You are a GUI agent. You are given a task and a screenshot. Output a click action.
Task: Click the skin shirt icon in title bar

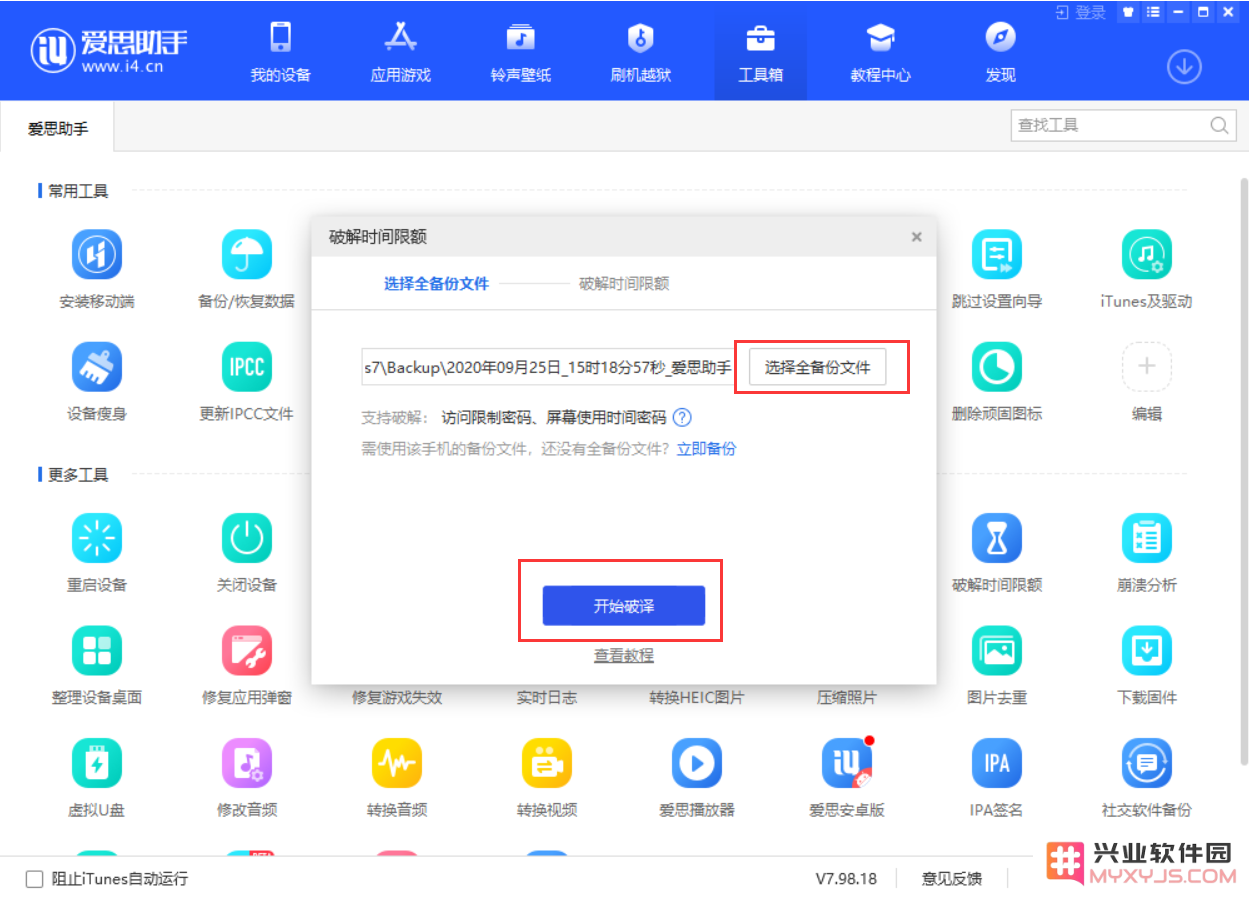tap(1128, 12)
